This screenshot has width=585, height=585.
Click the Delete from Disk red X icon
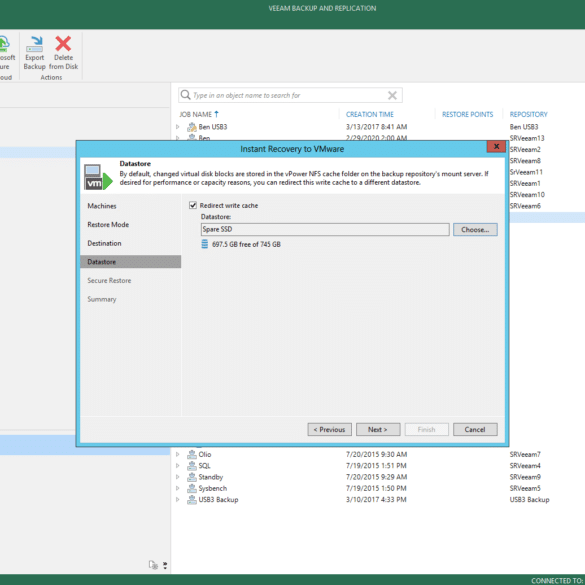[x=63, y=44]
